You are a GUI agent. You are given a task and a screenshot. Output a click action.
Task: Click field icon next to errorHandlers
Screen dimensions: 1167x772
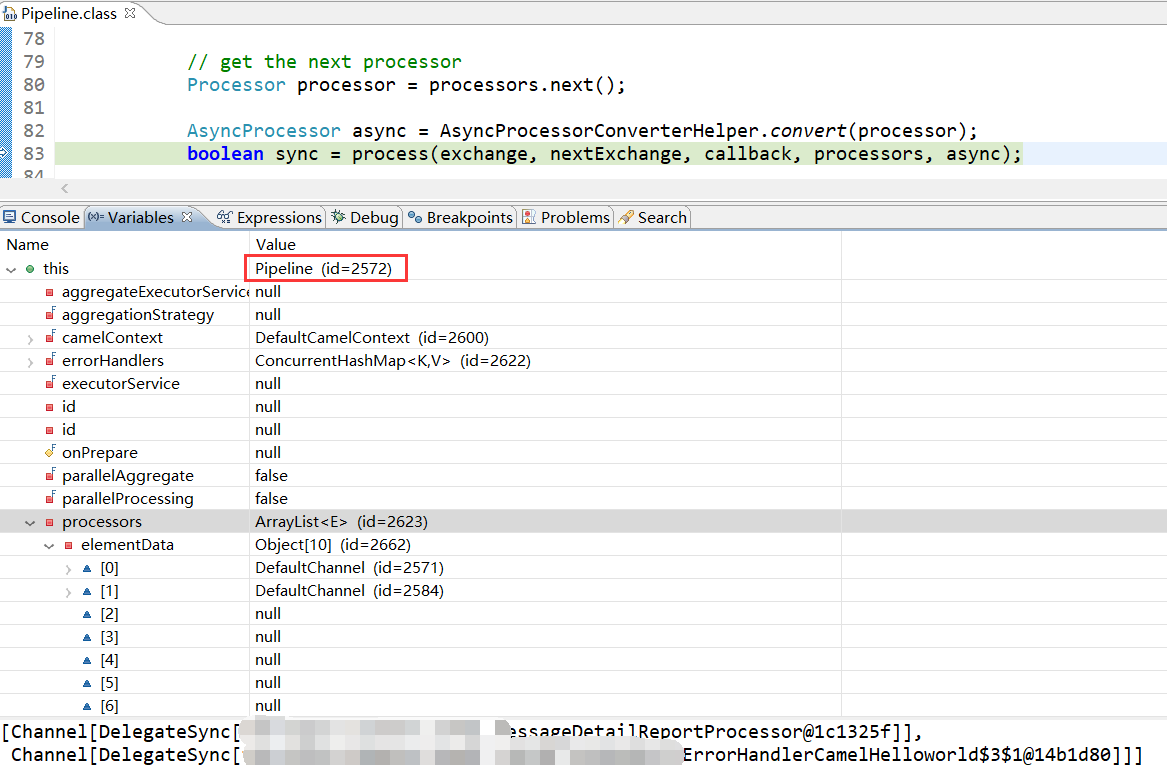pos(50,360)
